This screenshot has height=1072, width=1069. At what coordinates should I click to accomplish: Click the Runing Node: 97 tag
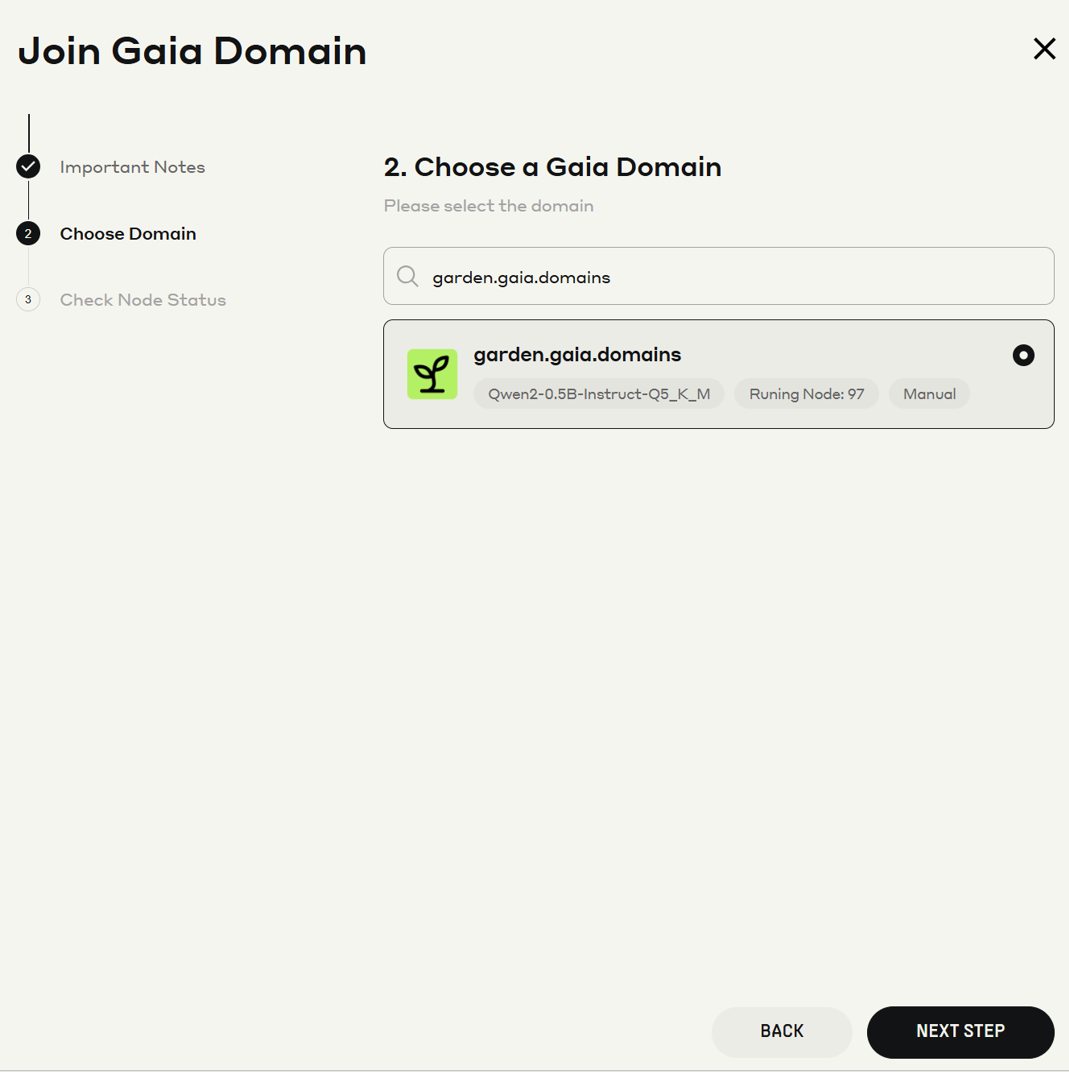tap(807, 394)
